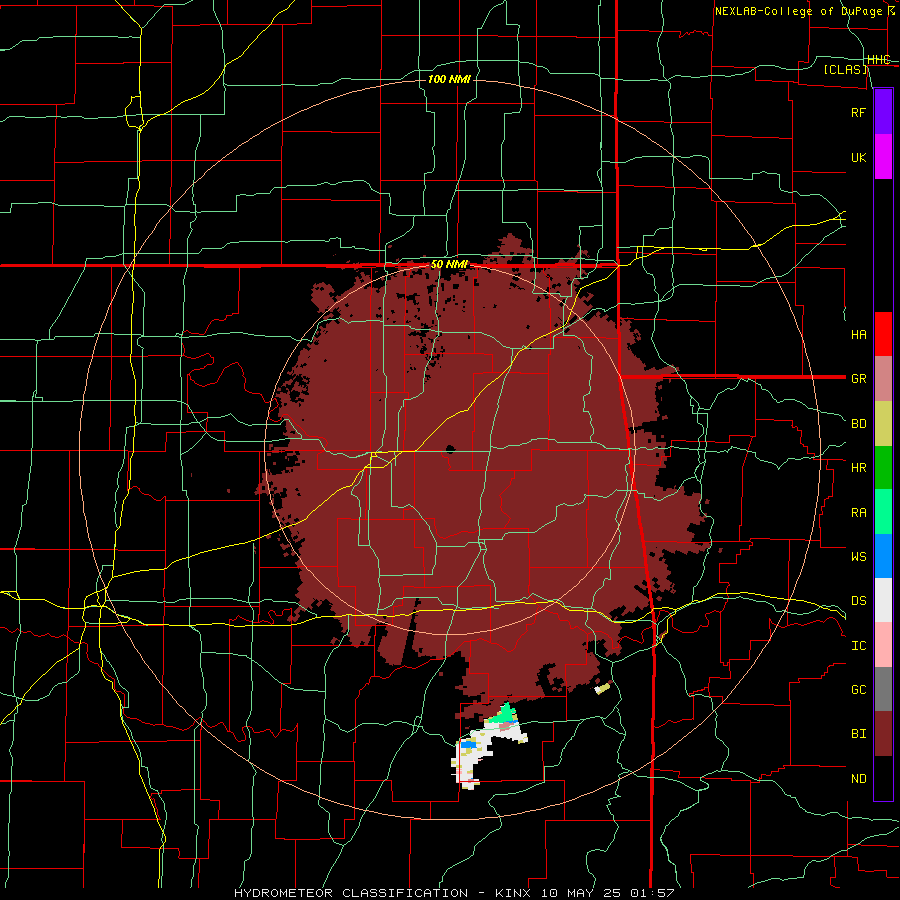
Task: Select the gray GC legend swatch
Action: point(883,689)
